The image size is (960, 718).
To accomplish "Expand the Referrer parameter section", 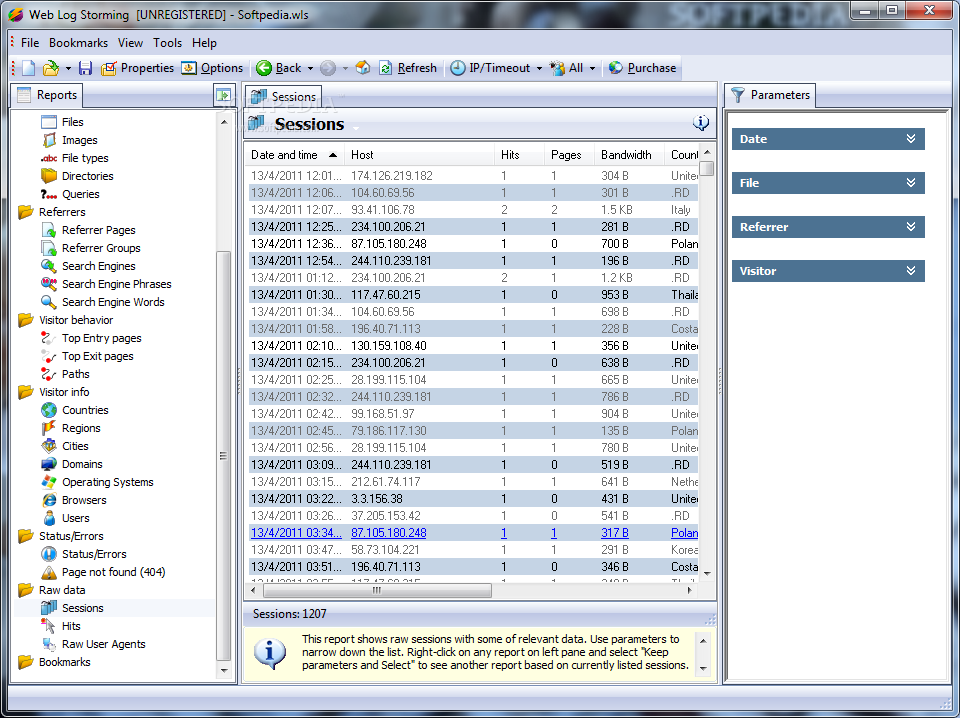I will pos(828,227).
